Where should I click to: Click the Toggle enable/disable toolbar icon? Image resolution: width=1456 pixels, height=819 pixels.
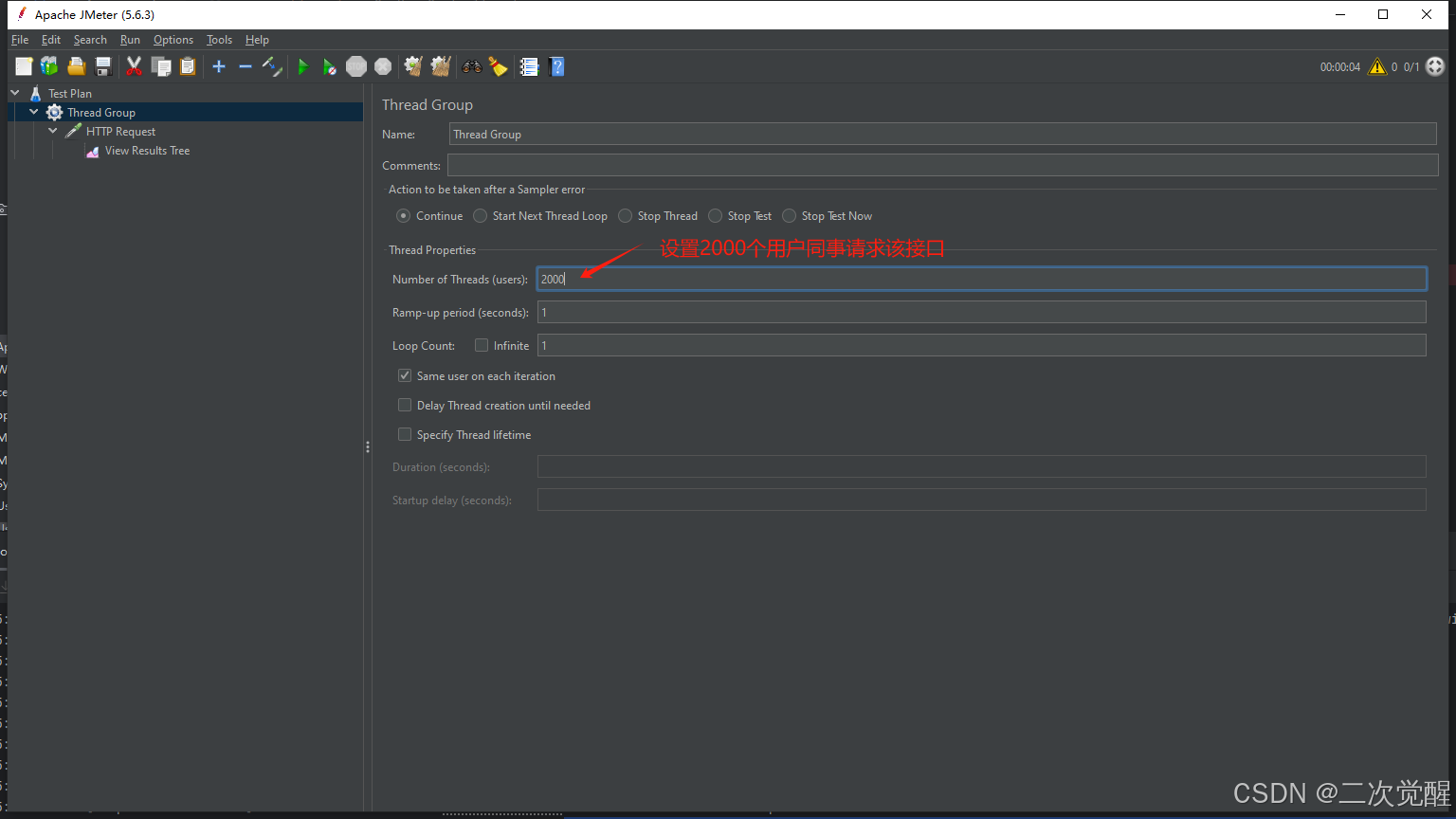pyautogui.click(x=272, y=66)
